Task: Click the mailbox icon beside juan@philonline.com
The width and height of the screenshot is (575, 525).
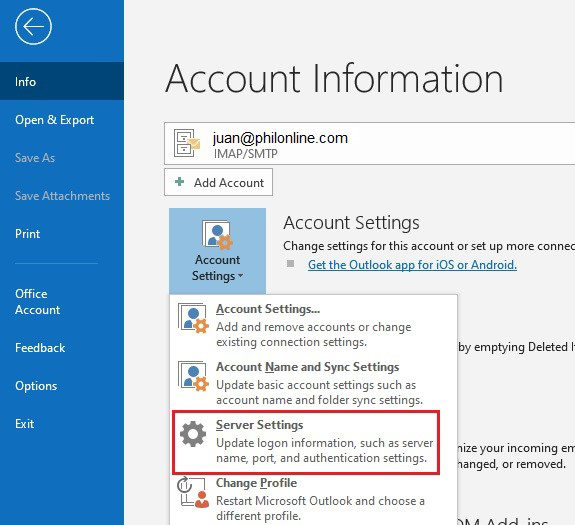Action: coord(187,143)
